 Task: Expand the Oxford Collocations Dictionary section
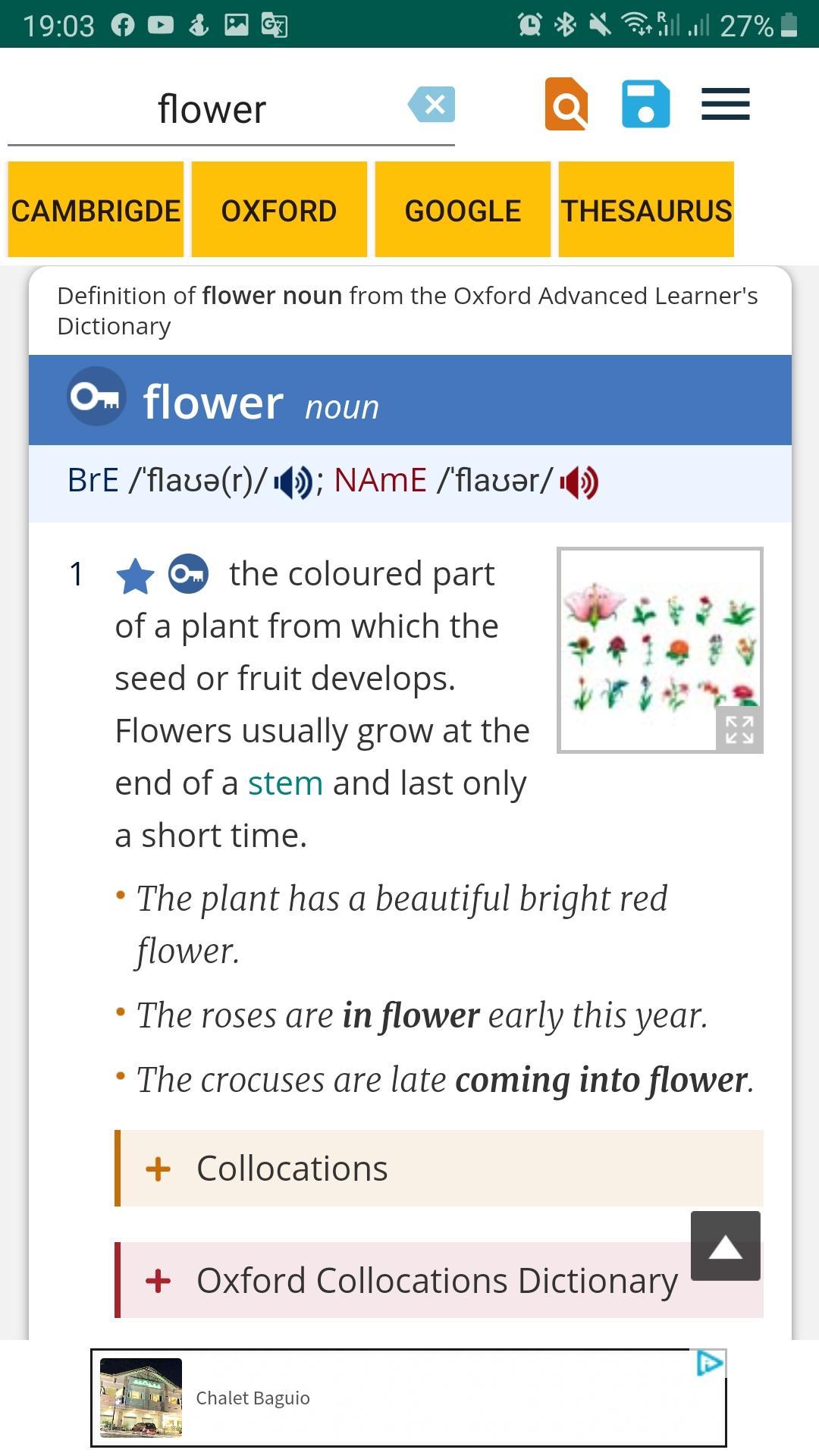tap(439, 1280)
